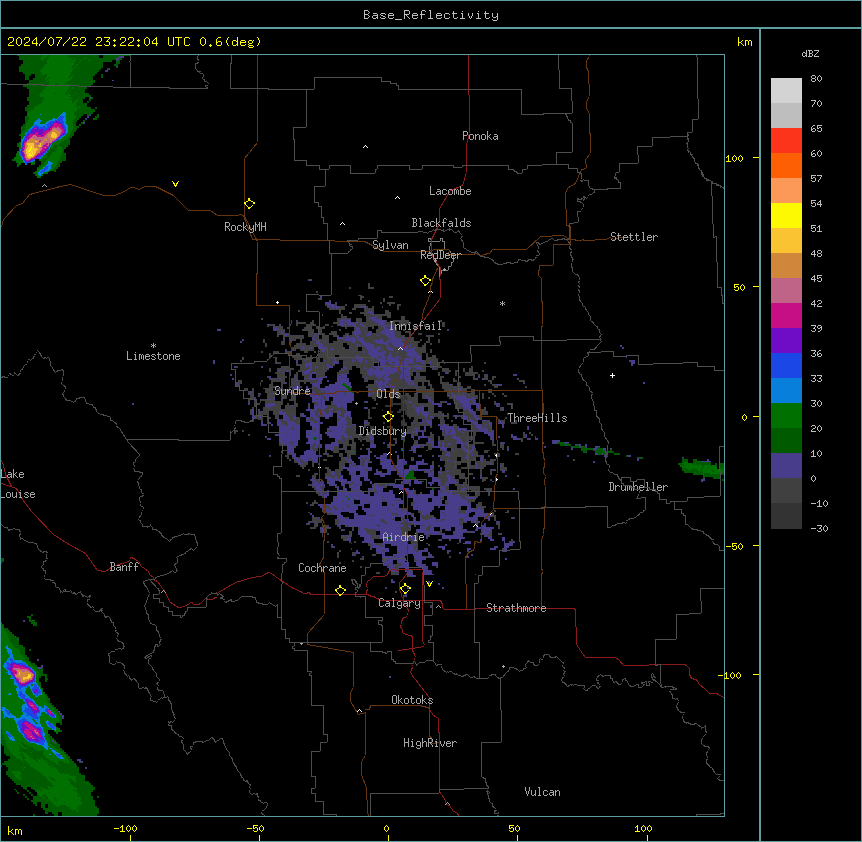Click the Blackfalds label

point(441,223)
